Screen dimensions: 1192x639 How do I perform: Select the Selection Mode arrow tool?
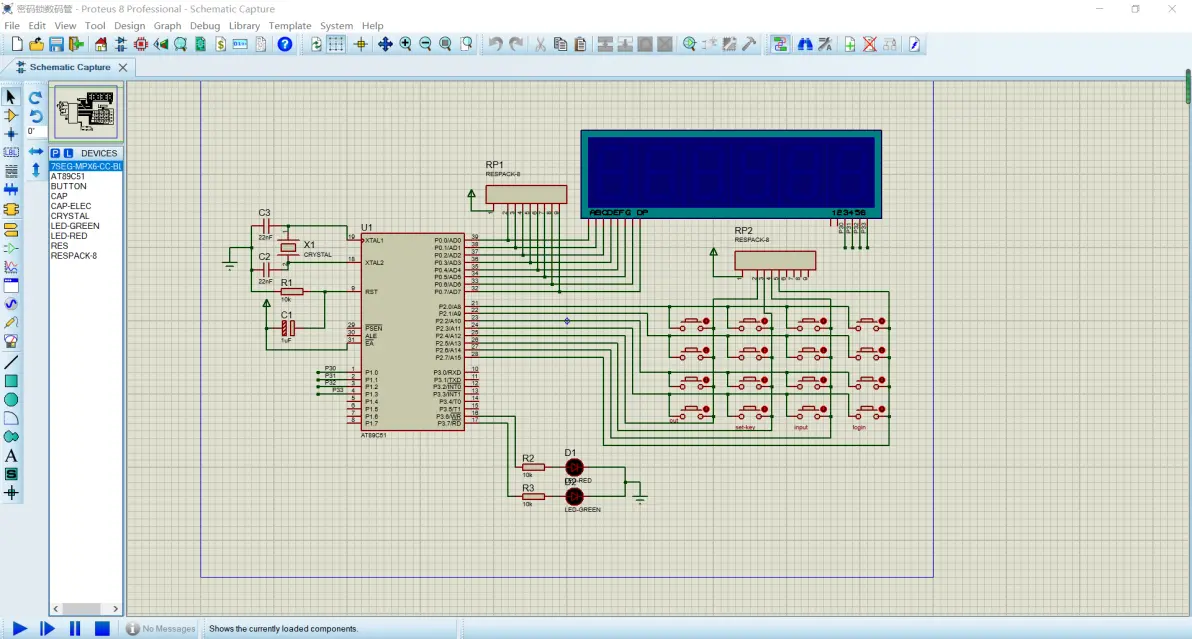(x=11, y=97)
